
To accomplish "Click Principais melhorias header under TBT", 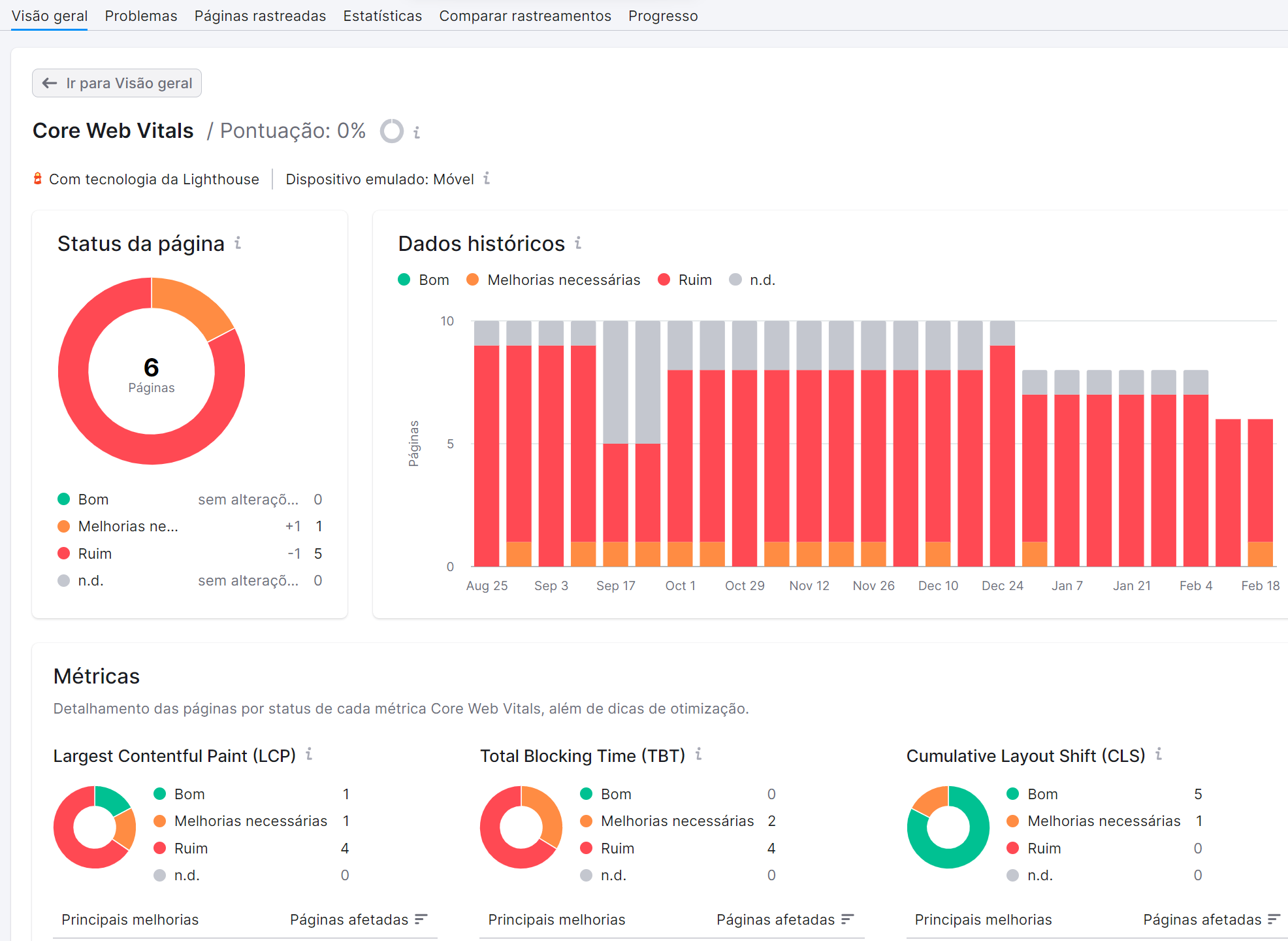I will [x=556, y=919].
